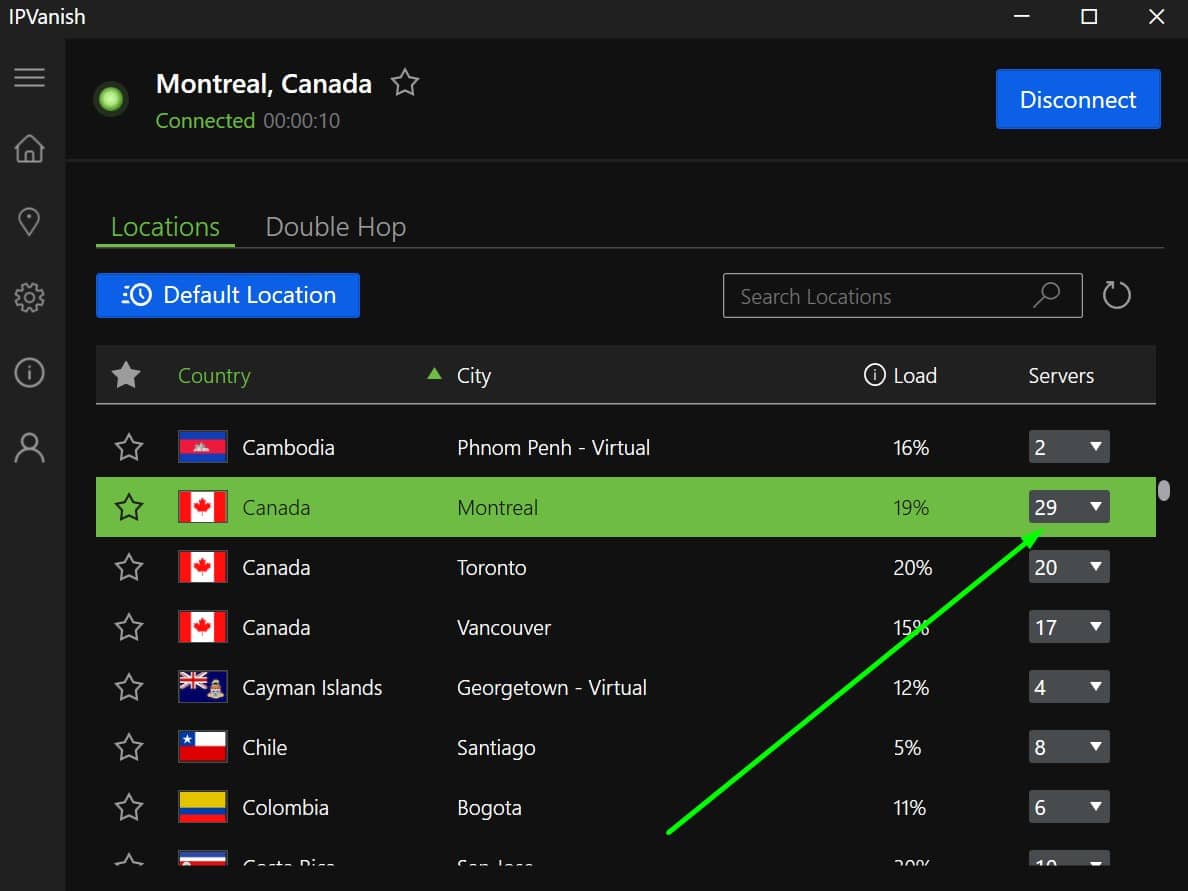Click the green connection status indicator
The image size is (1188, 891).
coord(111,98)
